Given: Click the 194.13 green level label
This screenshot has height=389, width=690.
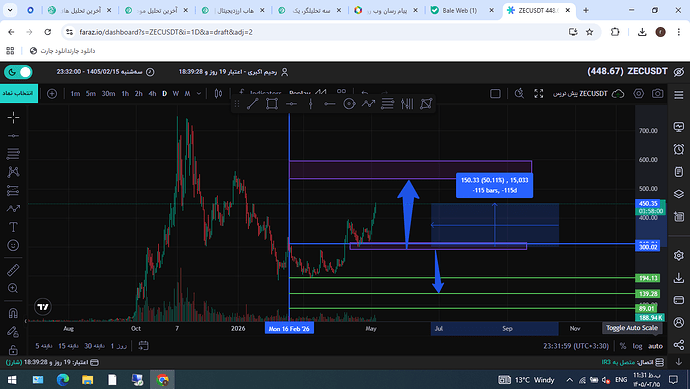Looking at the screenshot, I should point(648,278).
